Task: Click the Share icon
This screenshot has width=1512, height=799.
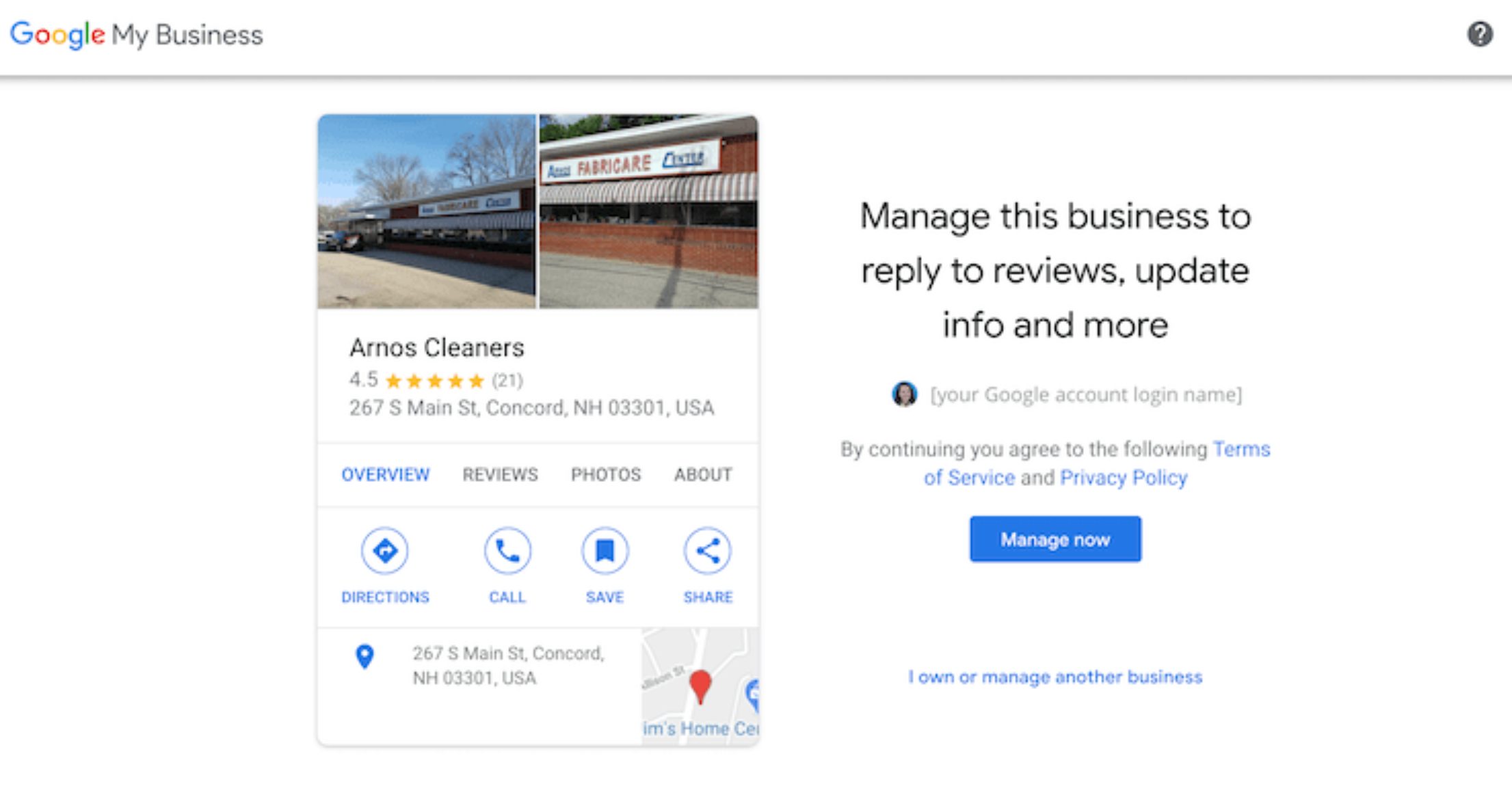Action: point(707,551)
